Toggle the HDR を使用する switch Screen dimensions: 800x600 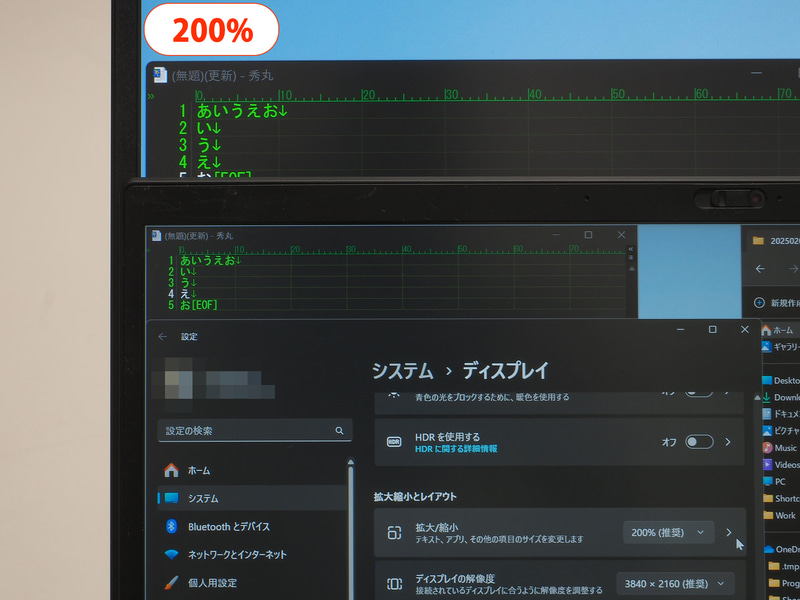[x=699, y=441]
